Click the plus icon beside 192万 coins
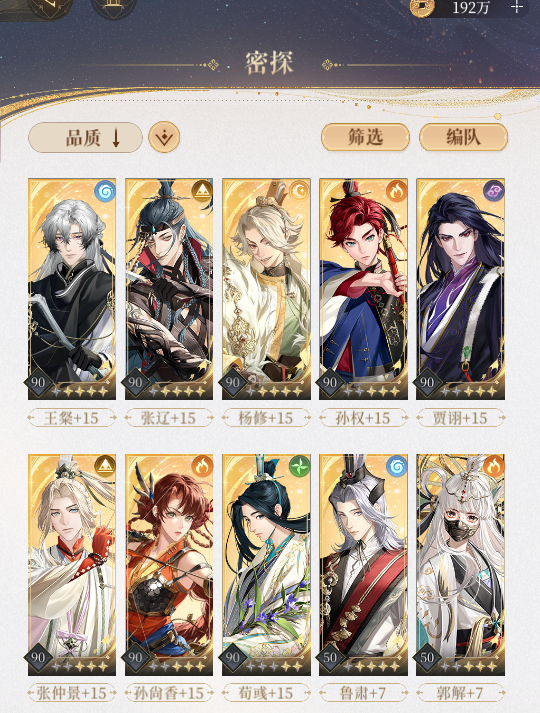 [517, 7]
